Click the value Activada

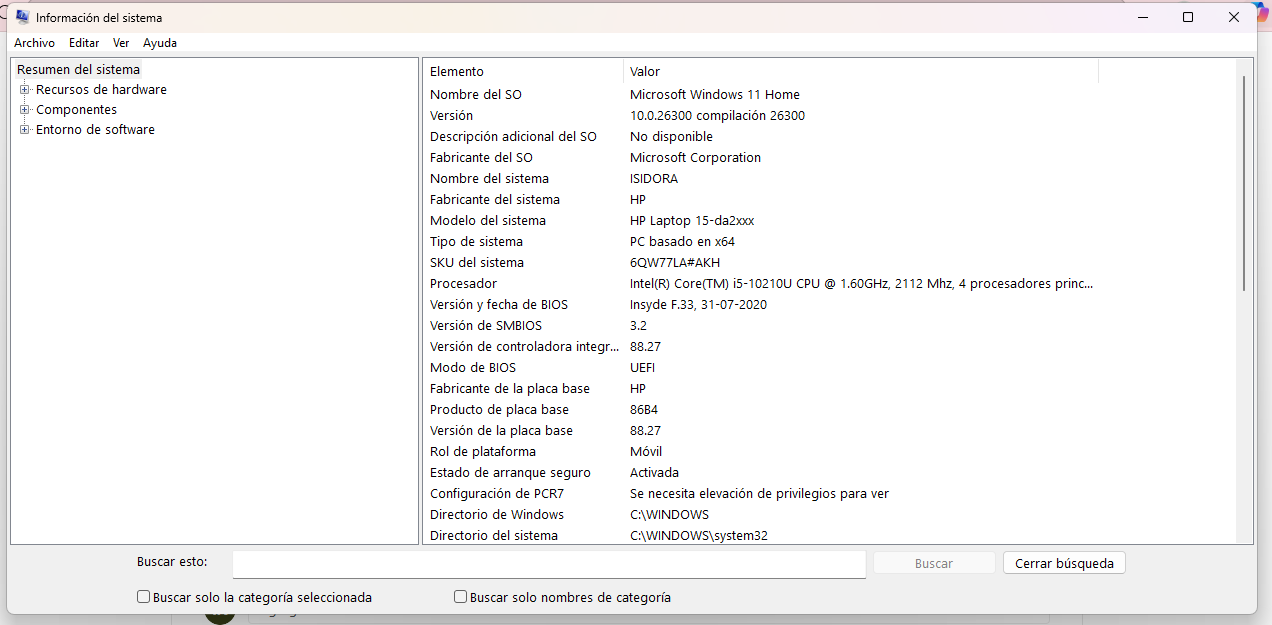pyautogui.click(x=655, y=473)
